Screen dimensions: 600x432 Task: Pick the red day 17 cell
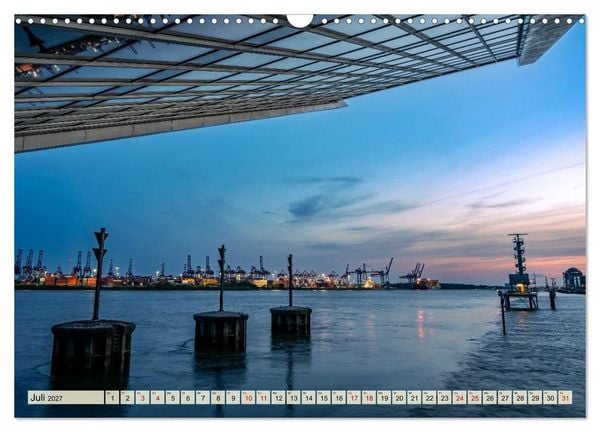click(x=354, y=397)
